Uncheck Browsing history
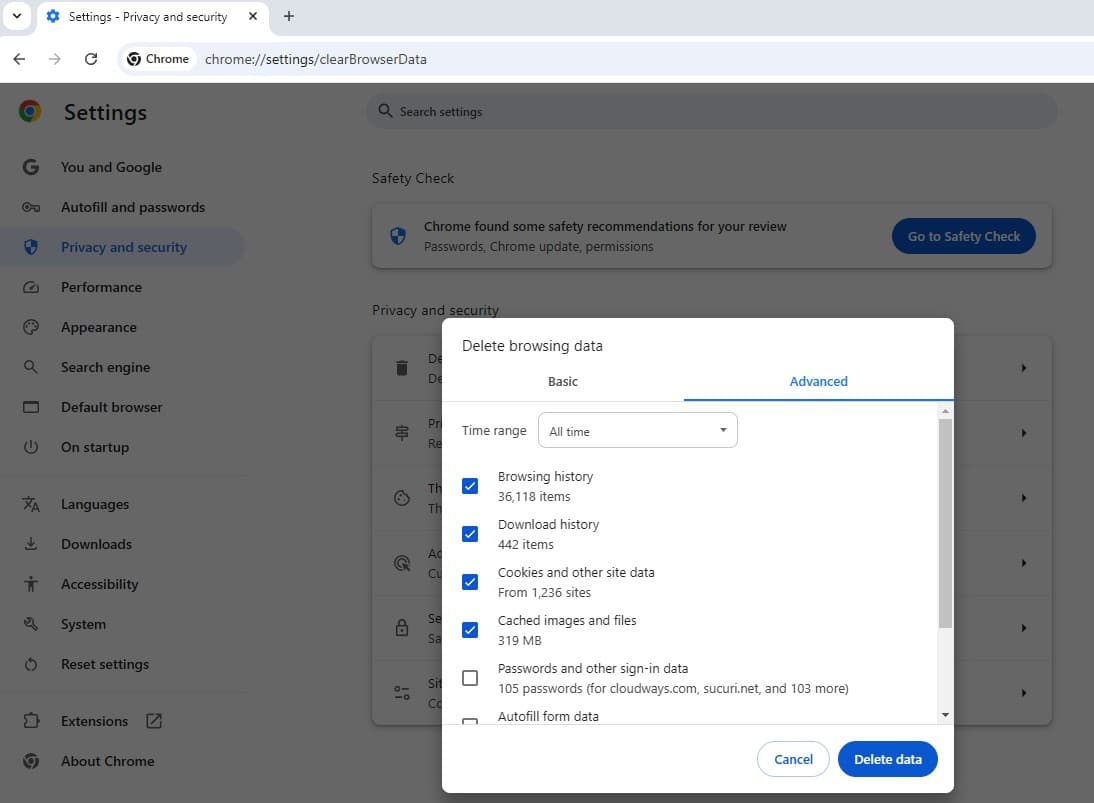Viewport: 1094px width, 803px height. (x=470, y=486)
